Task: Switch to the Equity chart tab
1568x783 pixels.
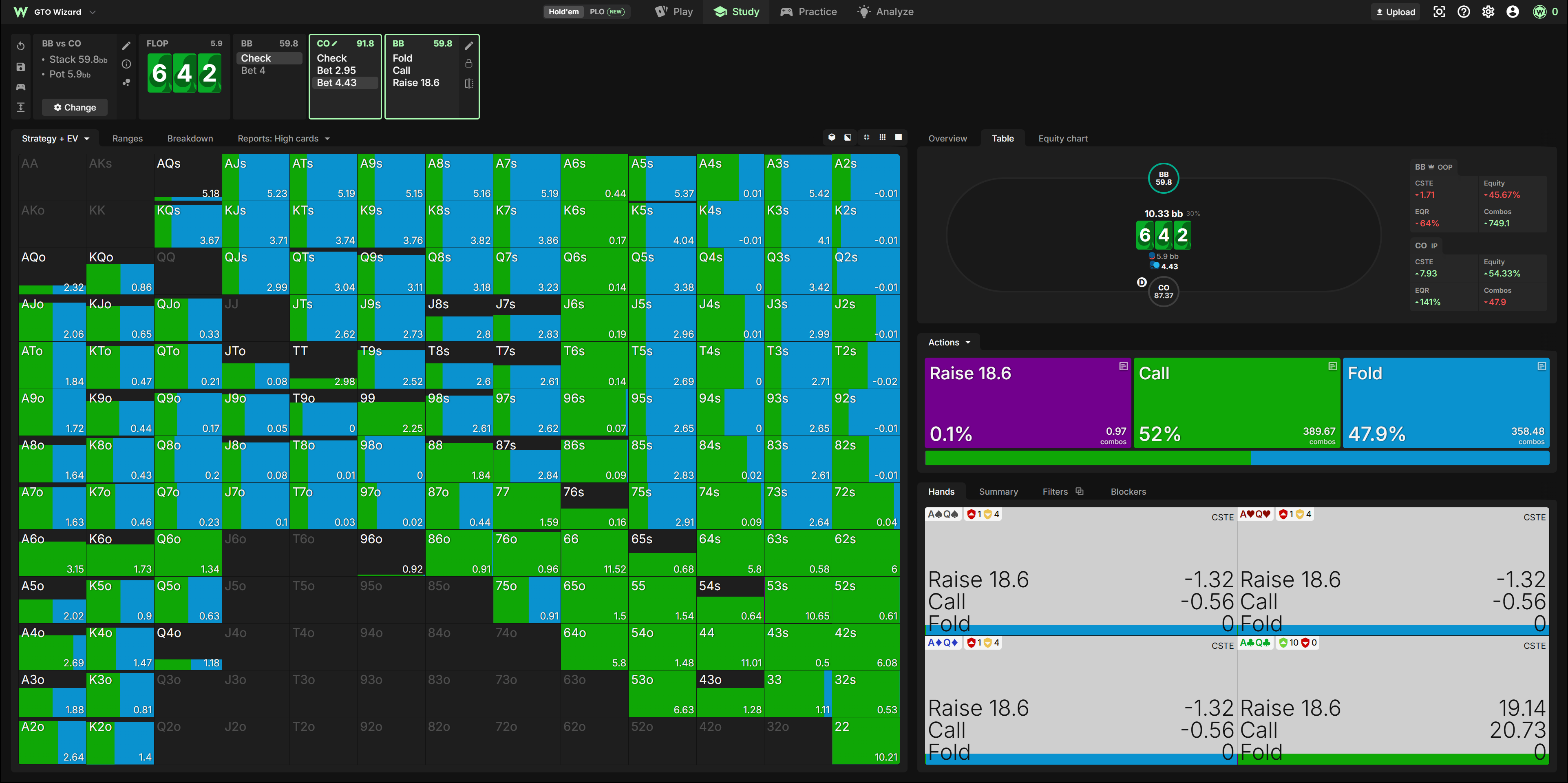Action: [1063, 138]
